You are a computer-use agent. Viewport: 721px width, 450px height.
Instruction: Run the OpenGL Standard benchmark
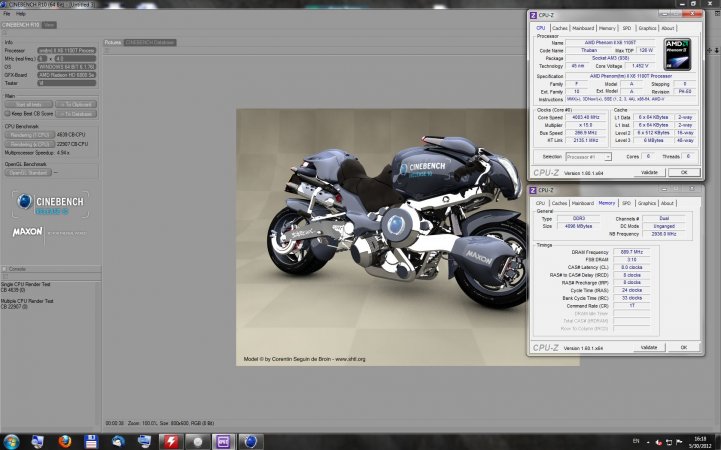(28, 173)
